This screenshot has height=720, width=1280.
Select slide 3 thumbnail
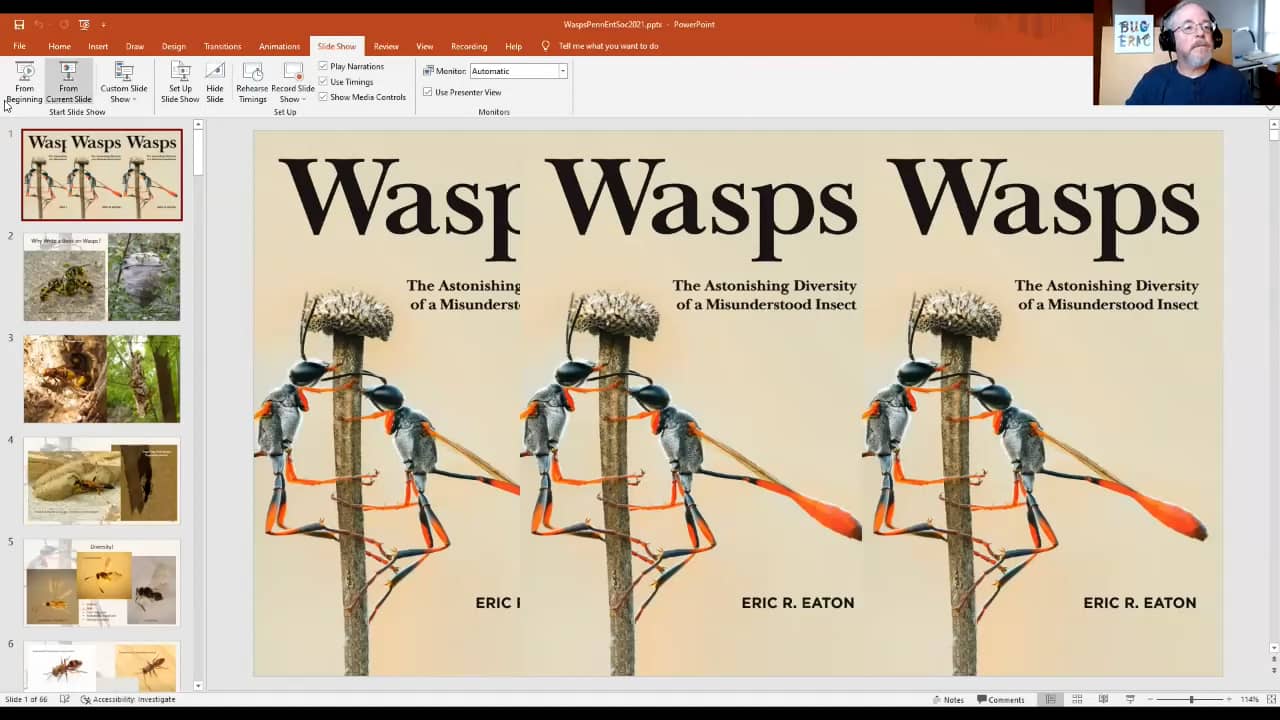tap(102, 379)
